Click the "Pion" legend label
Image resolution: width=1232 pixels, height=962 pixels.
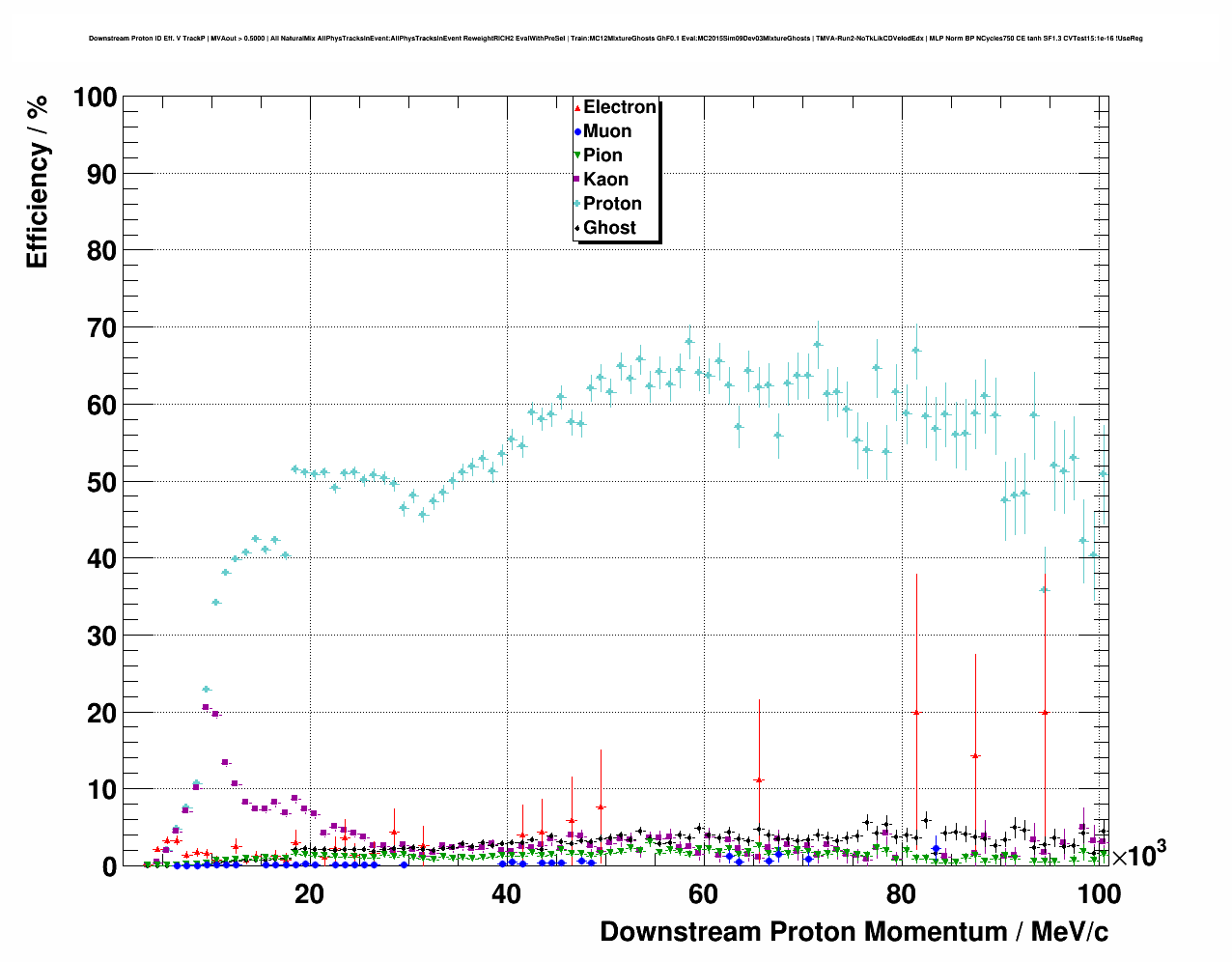pos(602,156)
